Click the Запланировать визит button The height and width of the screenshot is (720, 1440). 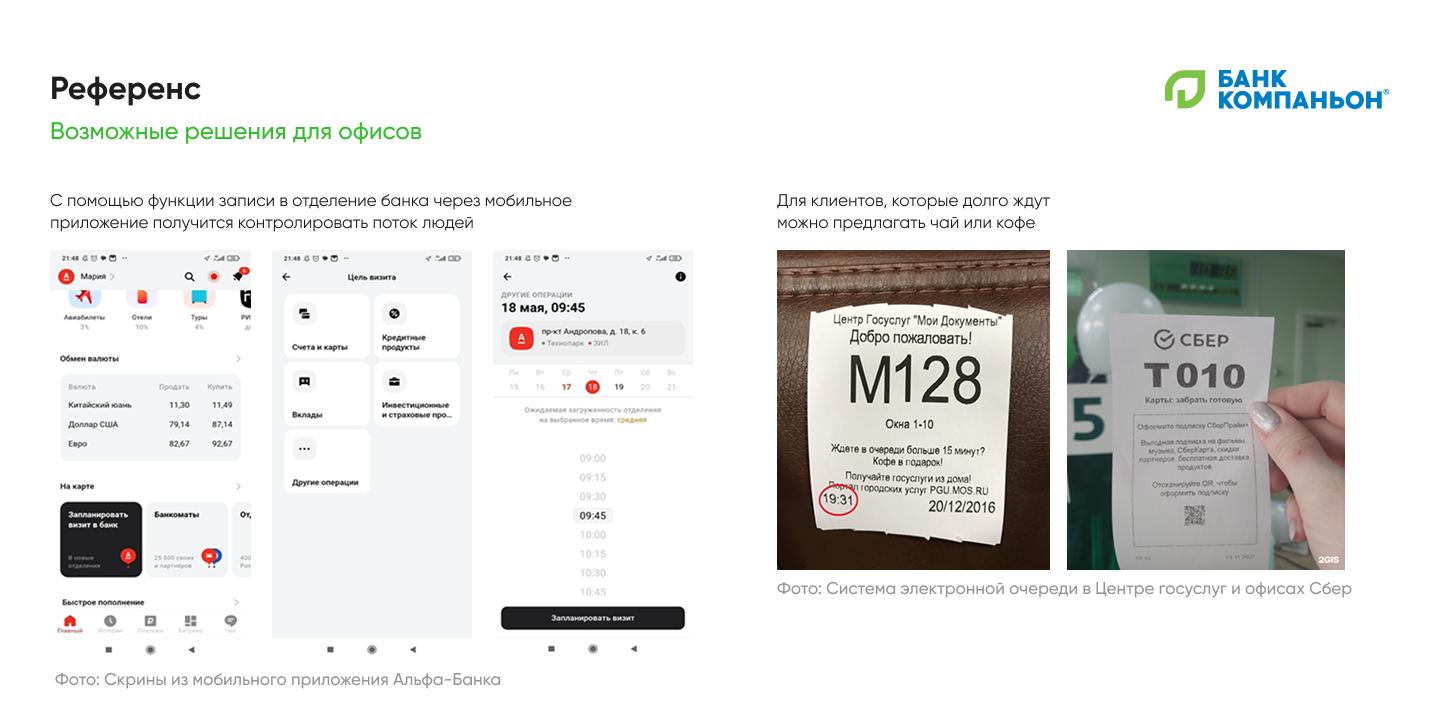tap(593, 618)
